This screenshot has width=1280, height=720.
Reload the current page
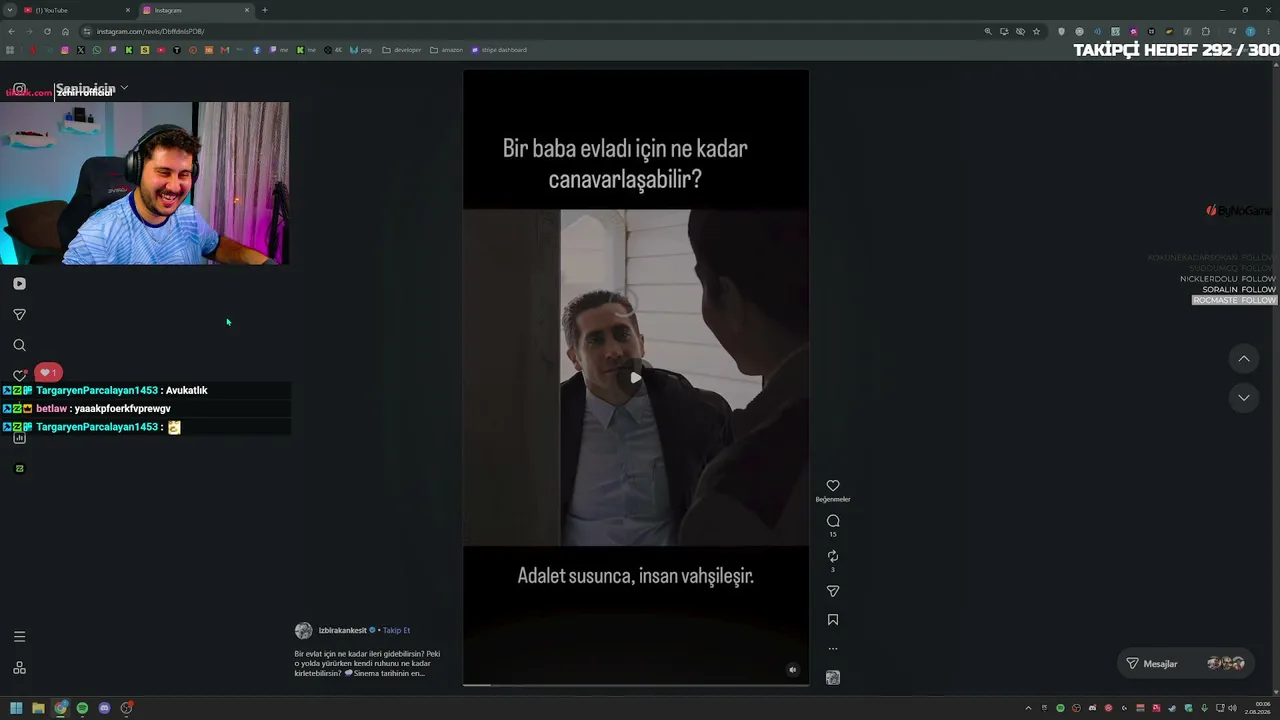click(x=47, y=31)
